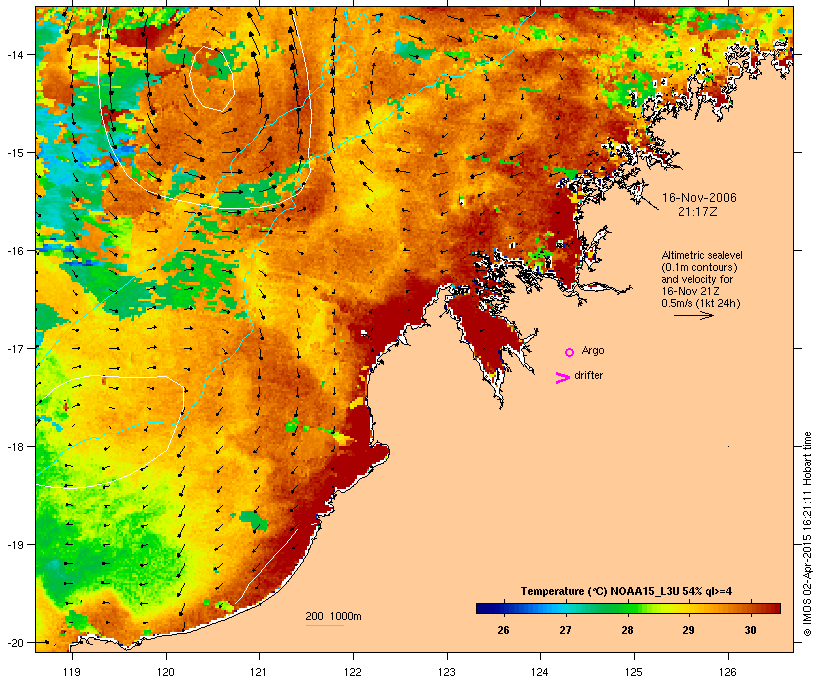Click the '120' longitude axis label
Viewport: 820px width, 680px height.
(166, 672)
